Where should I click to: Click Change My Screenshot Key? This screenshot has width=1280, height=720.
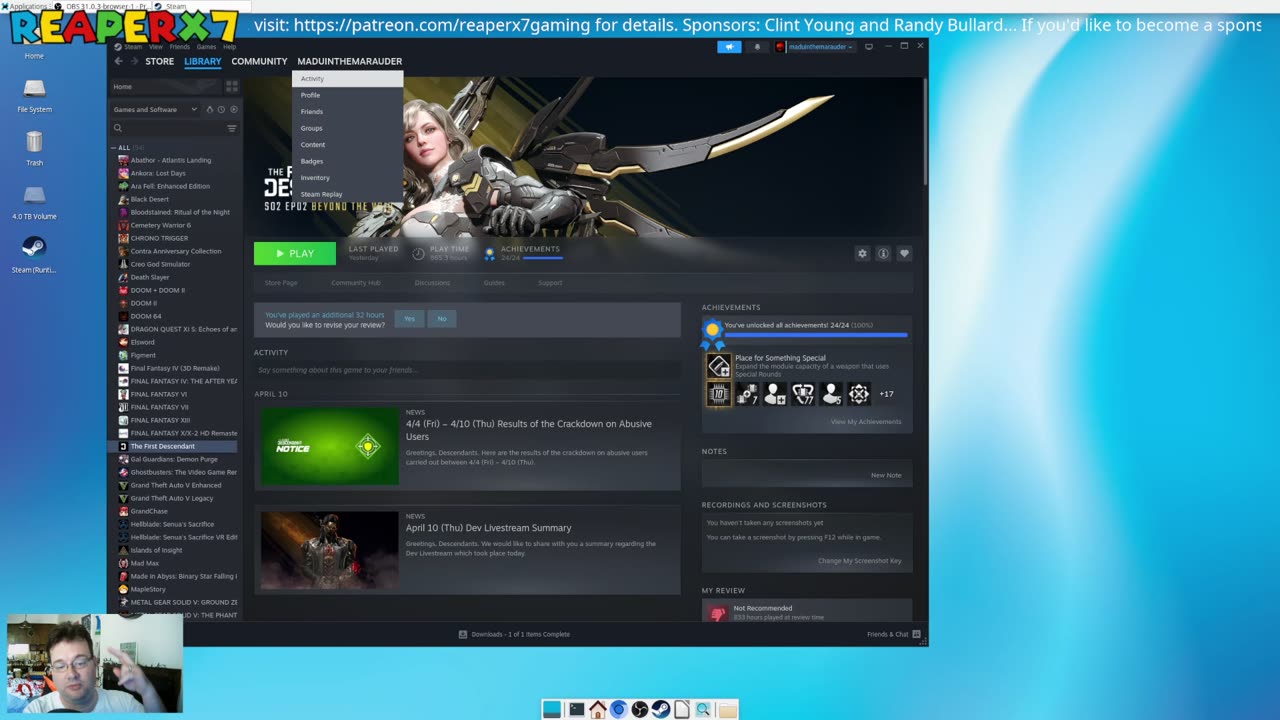coord(859,560)
